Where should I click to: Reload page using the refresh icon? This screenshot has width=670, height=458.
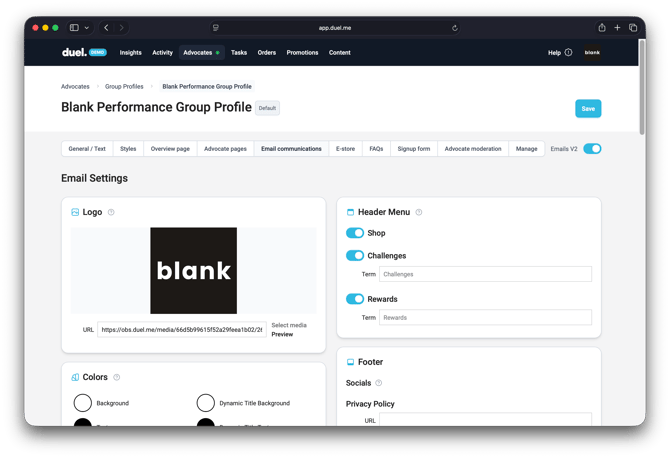[x=455, y=28]
